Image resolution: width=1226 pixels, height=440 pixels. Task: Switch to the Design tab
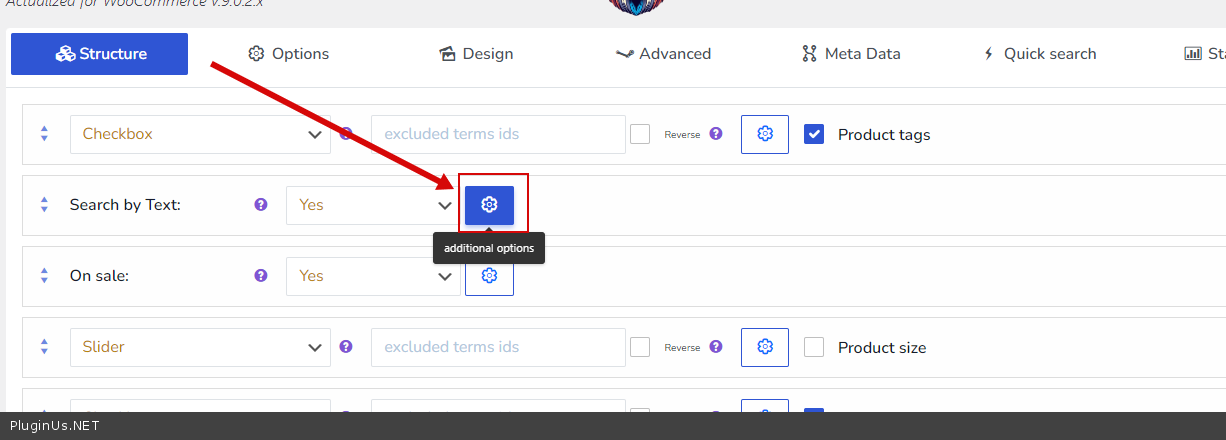pos(476,54)
